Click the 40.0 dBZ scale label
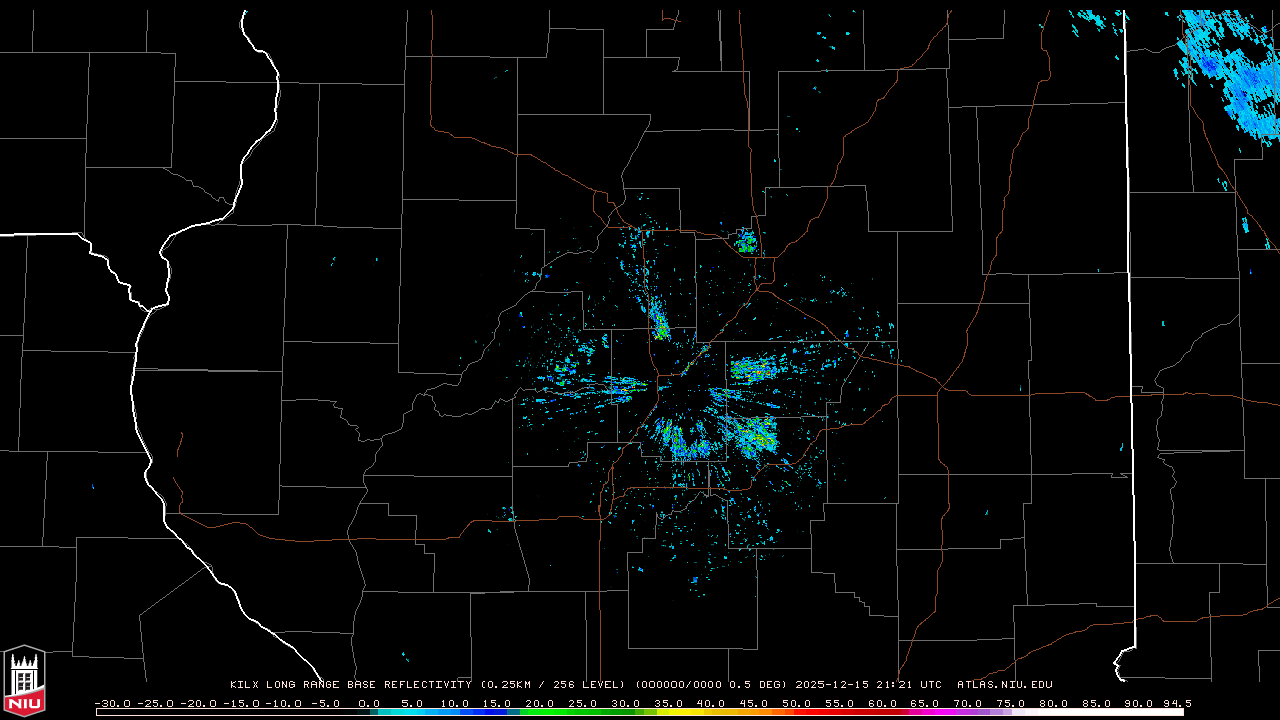The image size is (1280, 720). tap(712, 703)
